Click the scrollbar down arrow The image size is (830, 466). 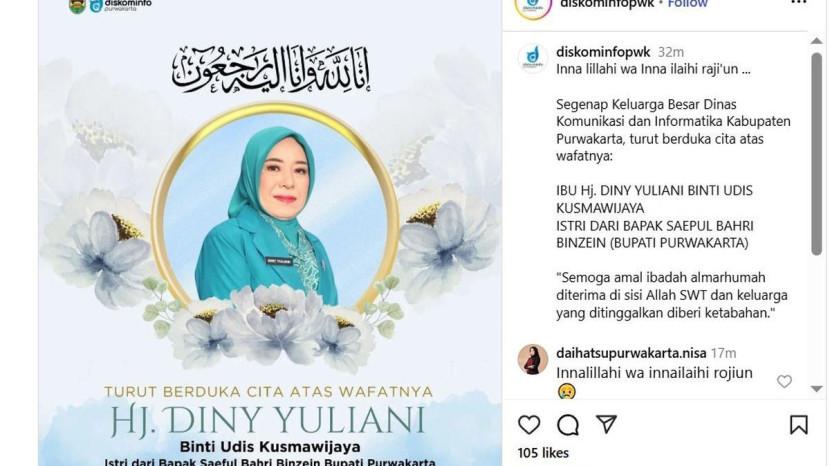tap(816, 389)
